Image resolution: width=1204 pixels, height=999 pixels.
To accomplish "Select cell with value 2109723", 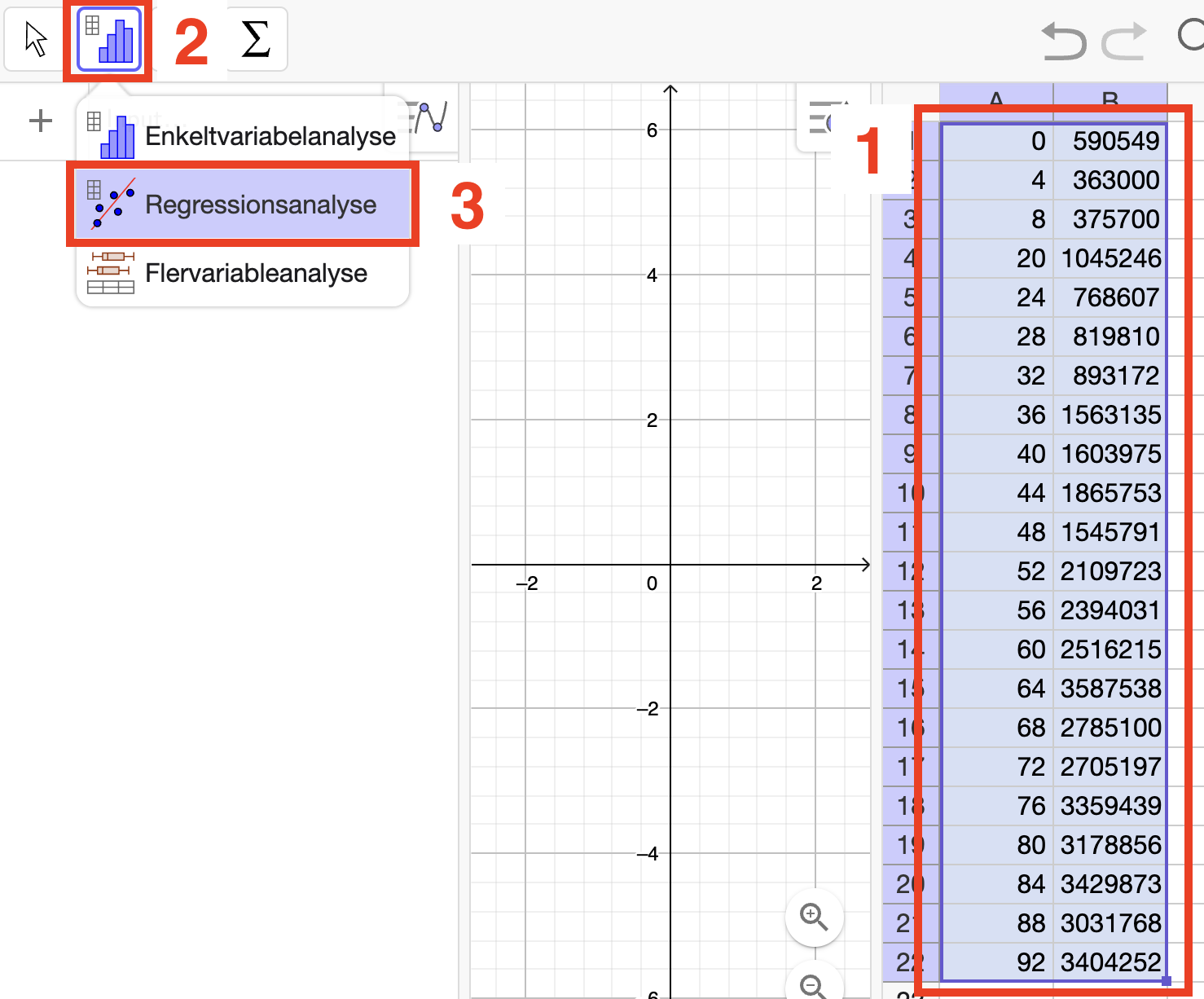I will [x=1110, y=571].
